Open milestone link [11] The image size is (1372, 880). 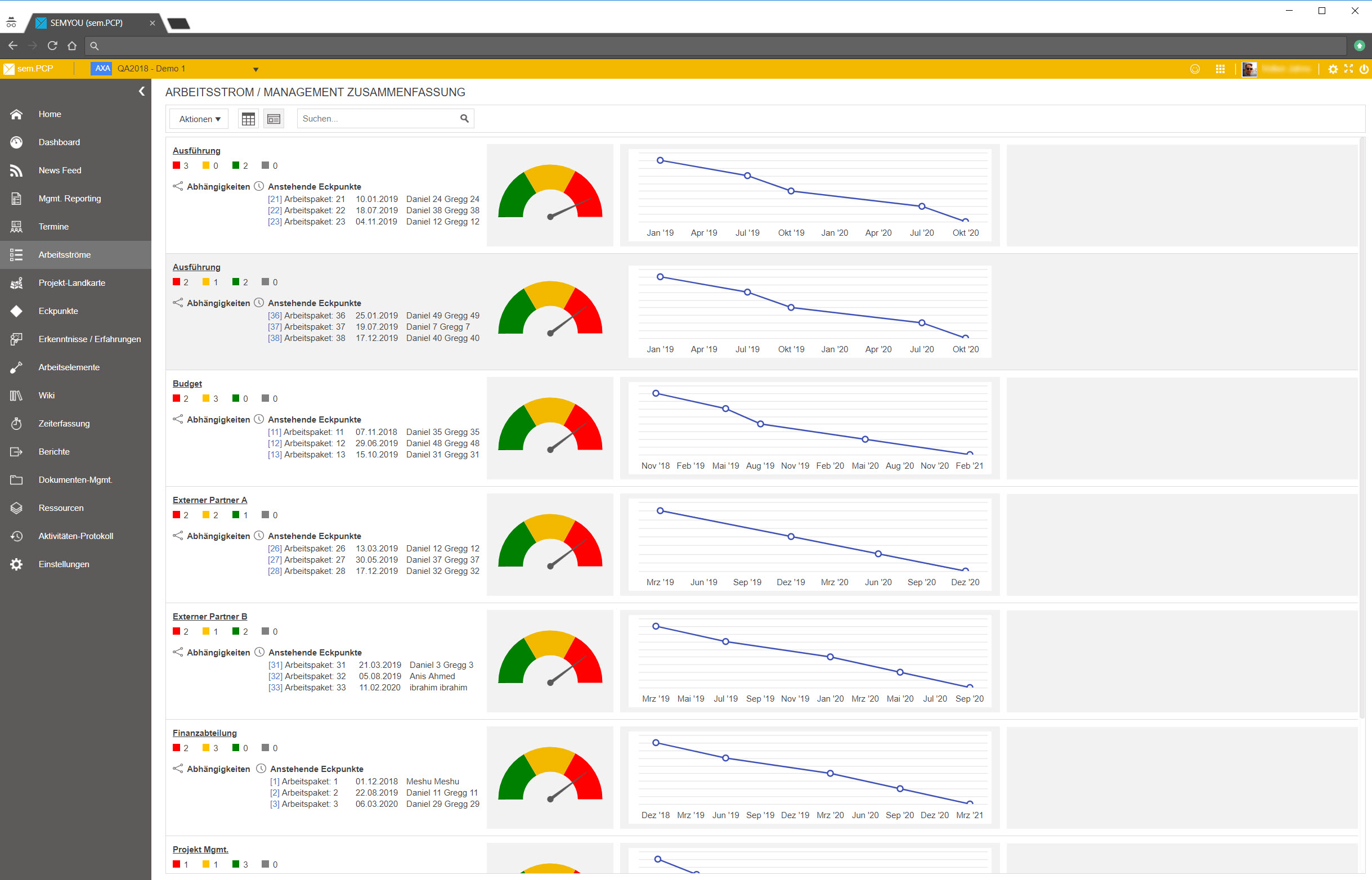click(274, 433)
